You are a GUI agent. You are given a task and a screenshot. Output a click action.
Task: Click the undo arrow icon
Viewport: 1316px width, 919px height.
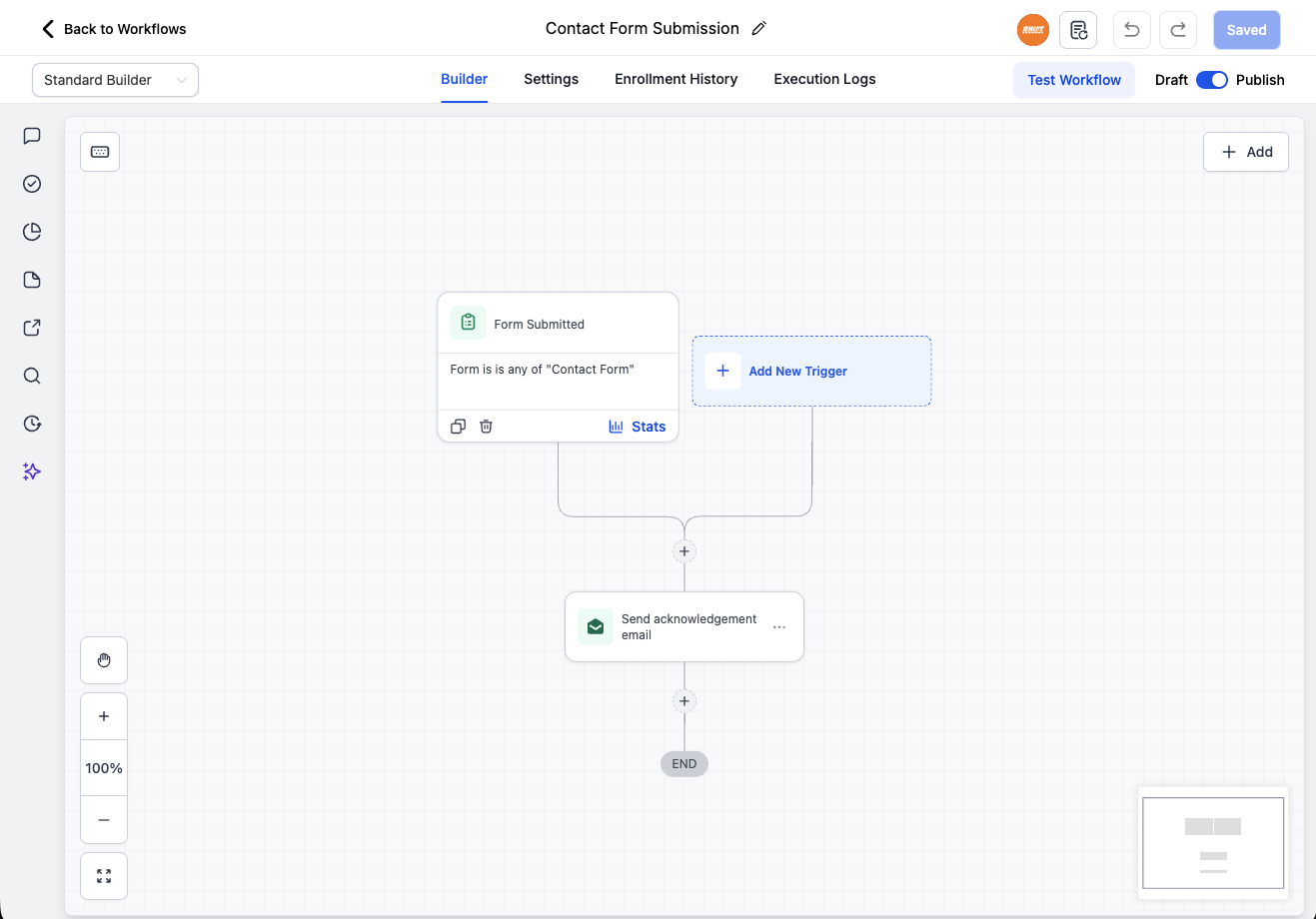(1131, 30)
